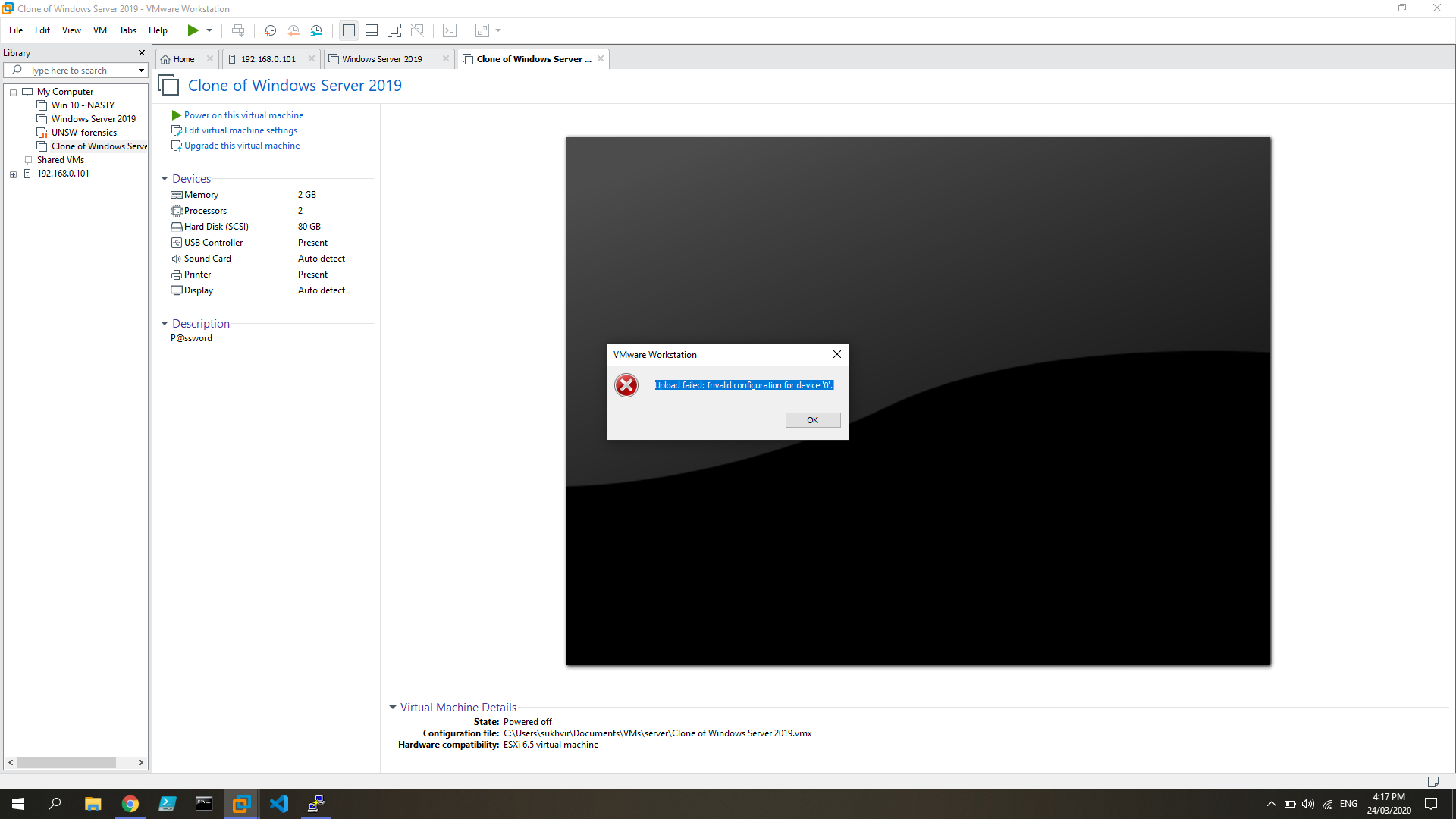The image size is (1456, 819).
Task: Switch to the 192.168.0.101 tab
Action: click(x=268, y=59)
